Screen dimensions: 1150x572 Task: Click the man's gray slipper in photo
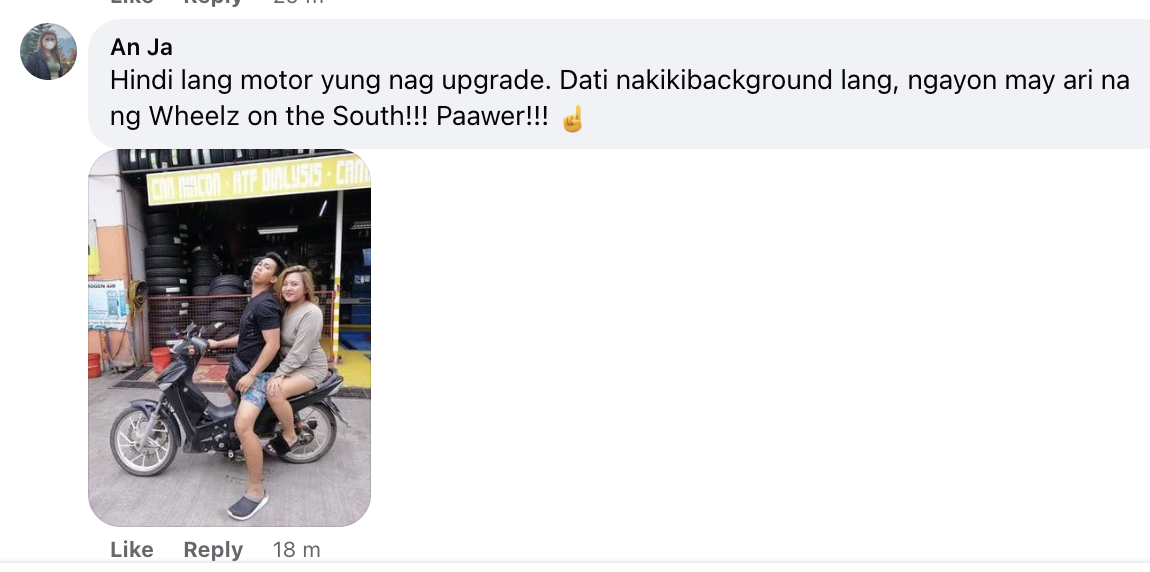pos(248,506)
